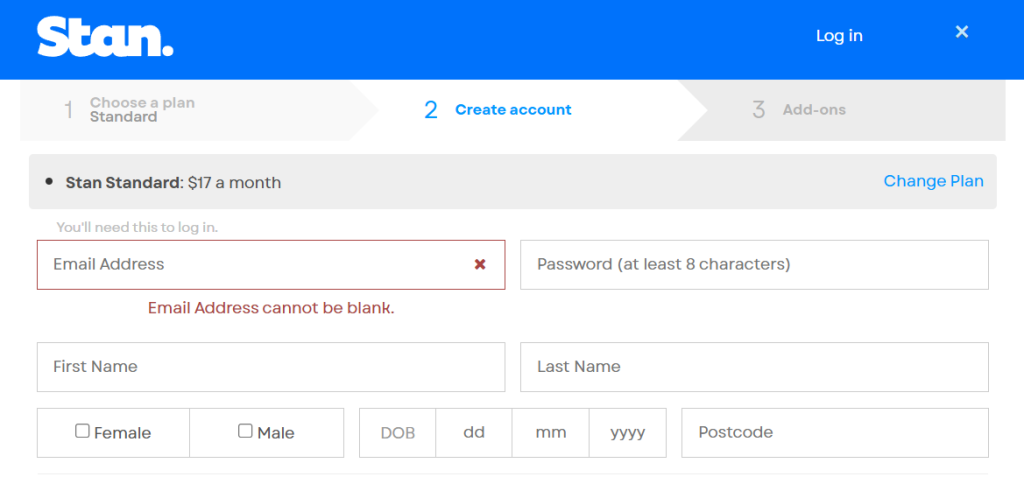Click the 'Stan Standard: $17 a month' text

173,182
